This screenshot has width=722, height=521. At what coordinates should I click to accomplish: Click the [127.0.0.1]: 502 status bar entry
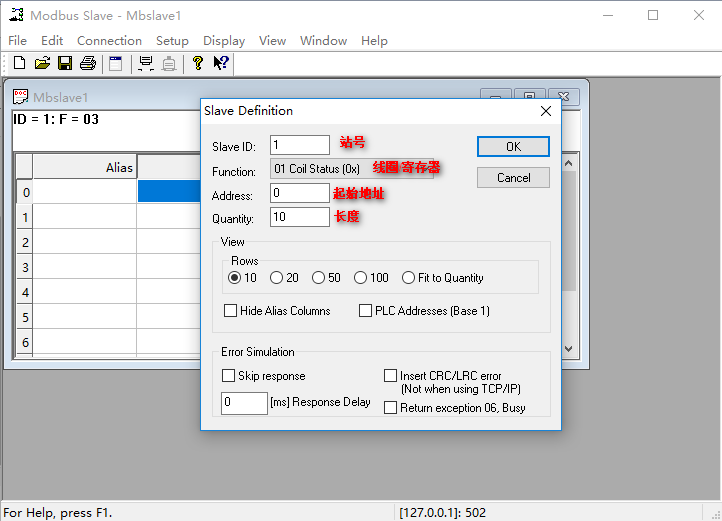[442, 513]
